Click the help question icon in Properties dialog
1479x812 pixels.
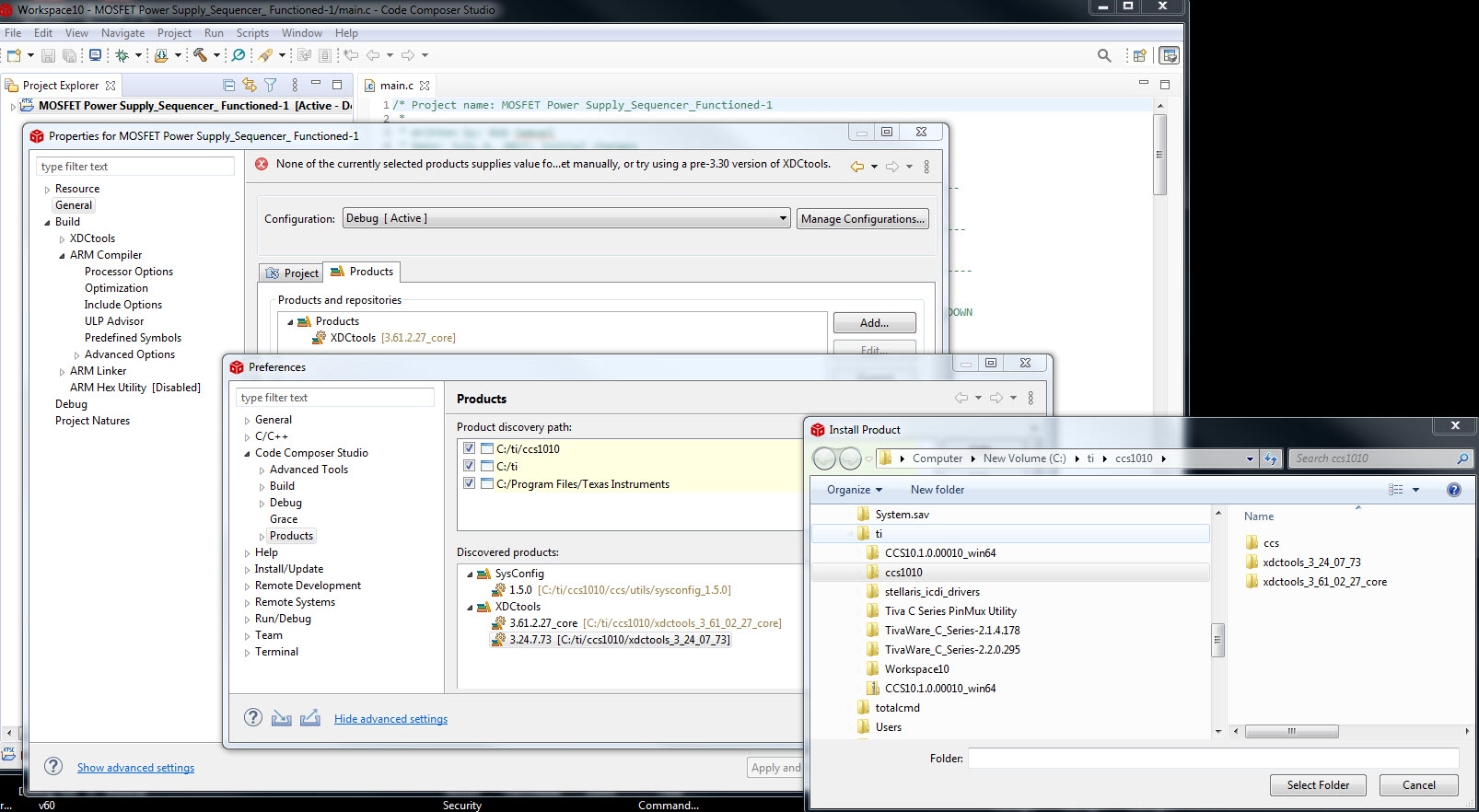click(x=53, y=766)
